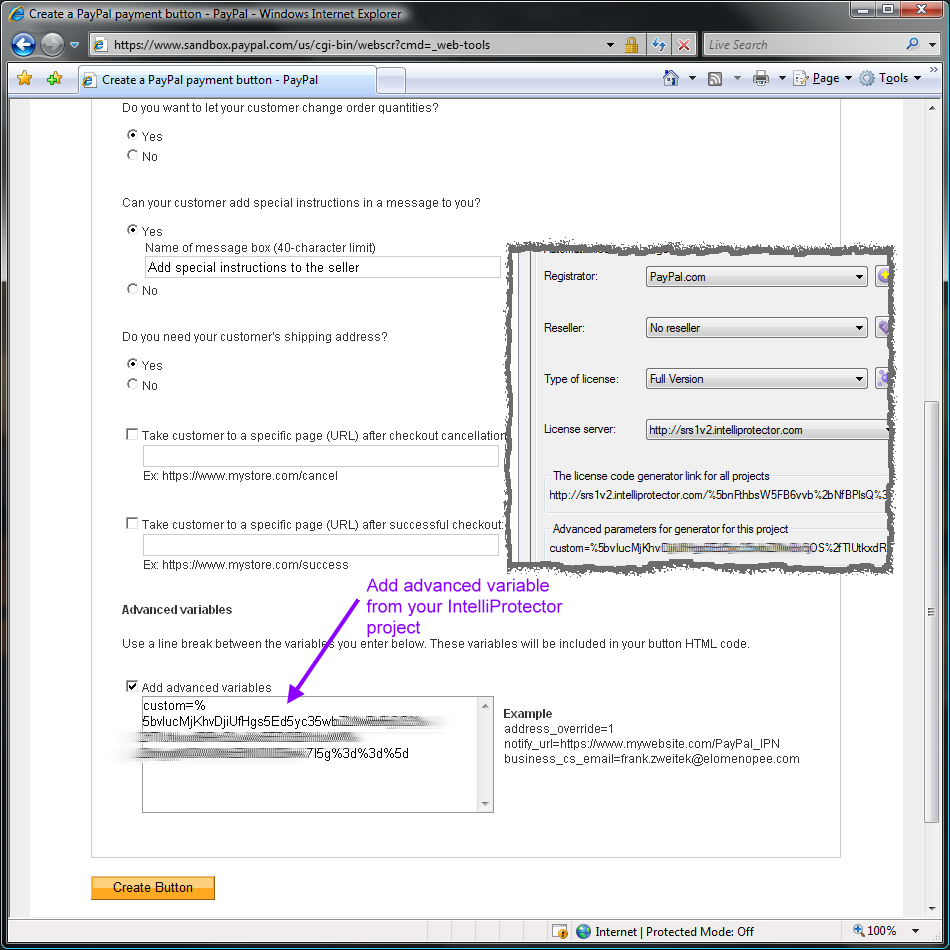Image resolution: width=950 pixels, height=950 pixels.
Task: Click the RSS Feeds icon
Action: coord(715,78)
